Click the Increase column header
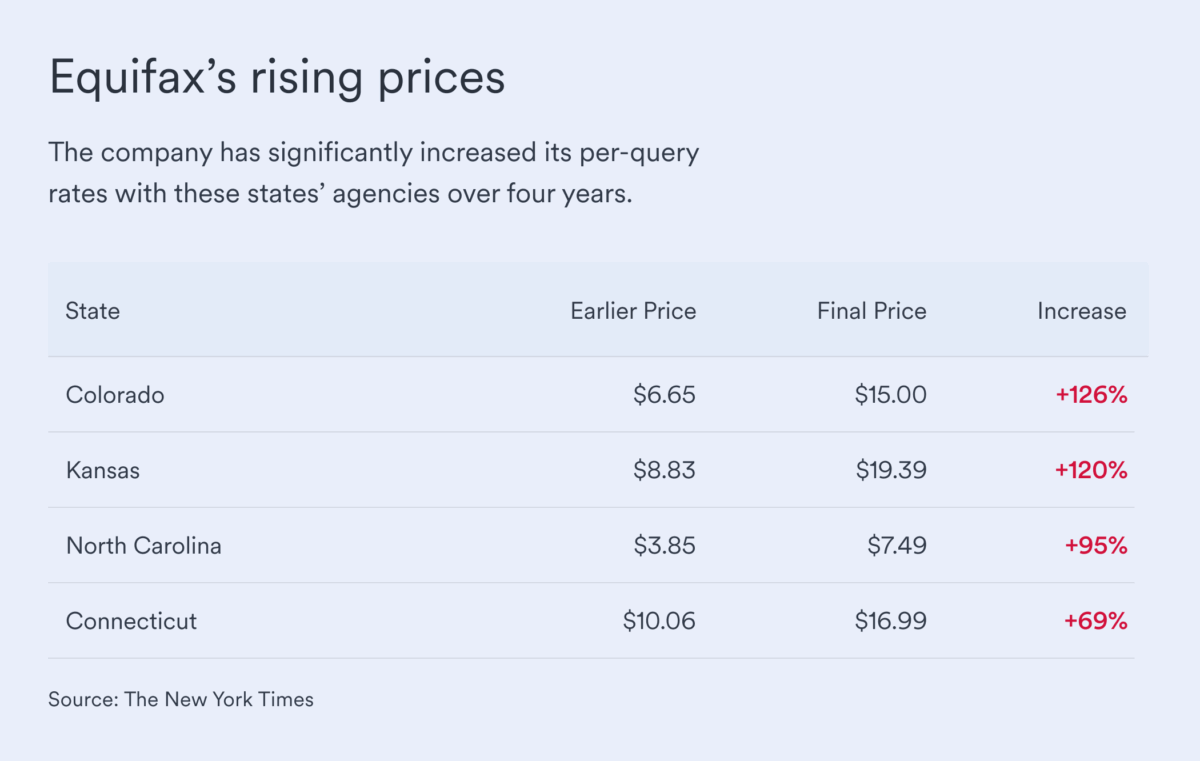This screenshot has height=761, width=1200. [x=1081, y=311]
